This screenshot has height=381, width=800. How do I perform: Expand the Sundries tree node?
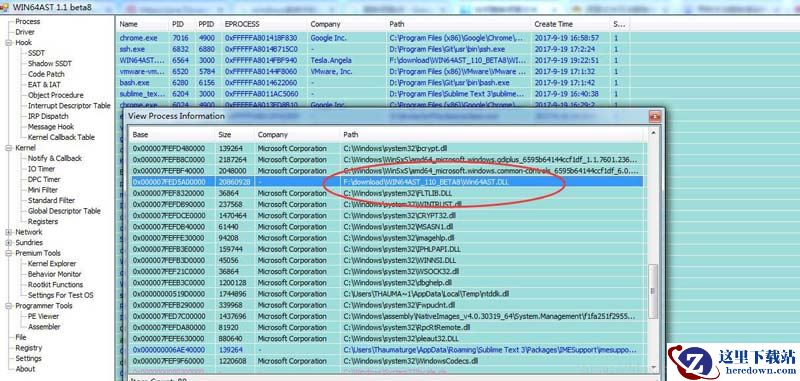9,243
